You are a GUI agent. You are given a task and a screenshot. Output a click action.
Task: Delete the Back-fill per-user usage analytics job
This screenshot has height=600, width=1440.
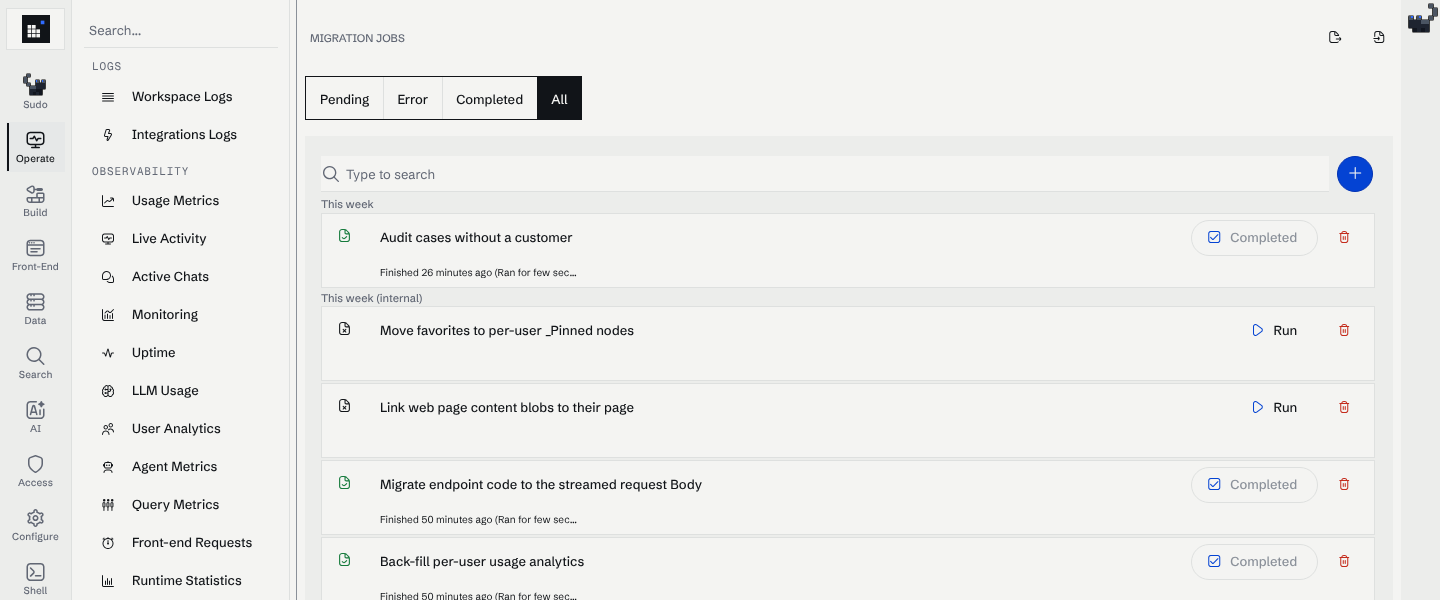[1344, 561]
